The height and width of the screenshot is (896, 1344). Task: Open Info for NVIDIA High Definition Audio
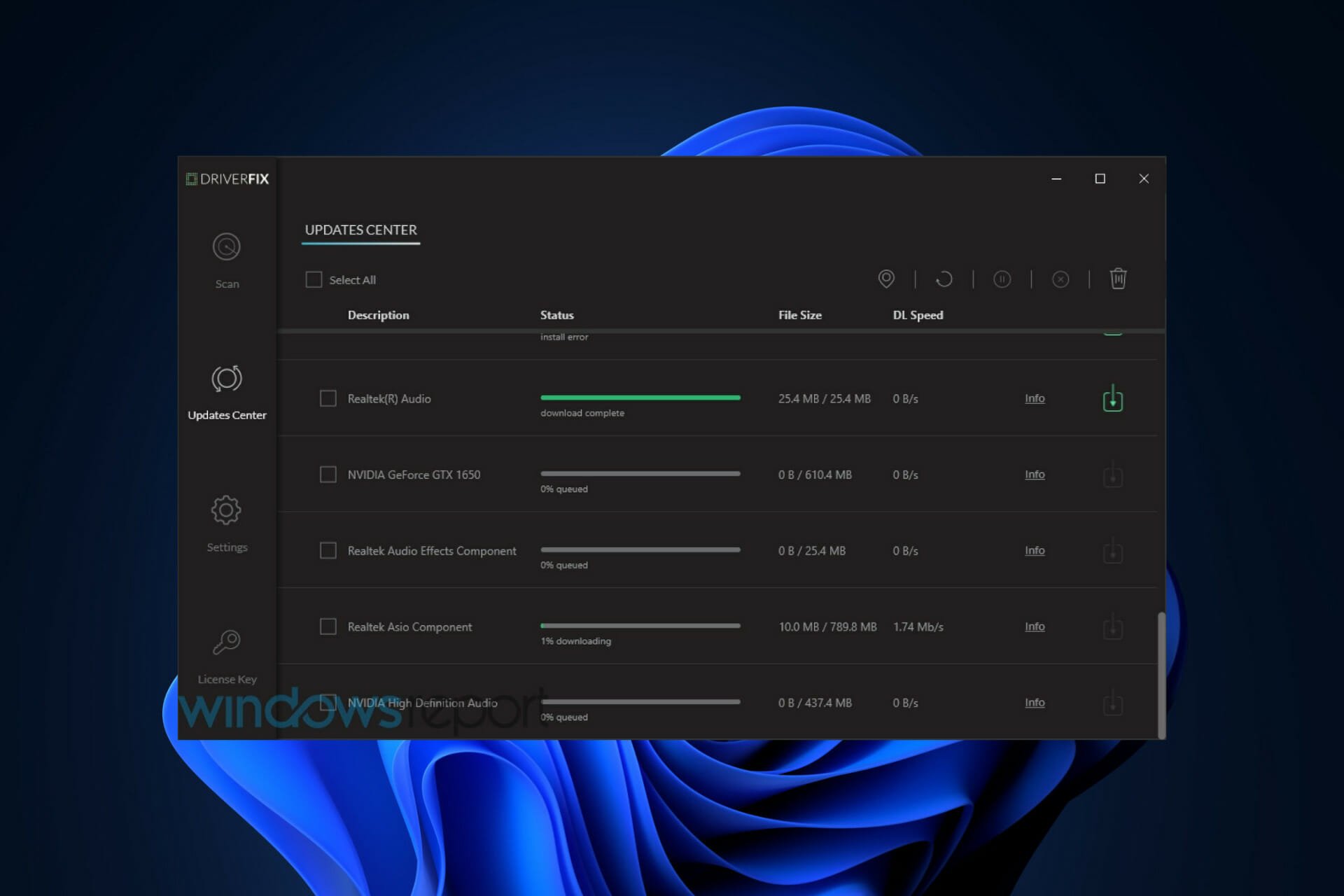pyautogui.click(x=1035, y=702)
